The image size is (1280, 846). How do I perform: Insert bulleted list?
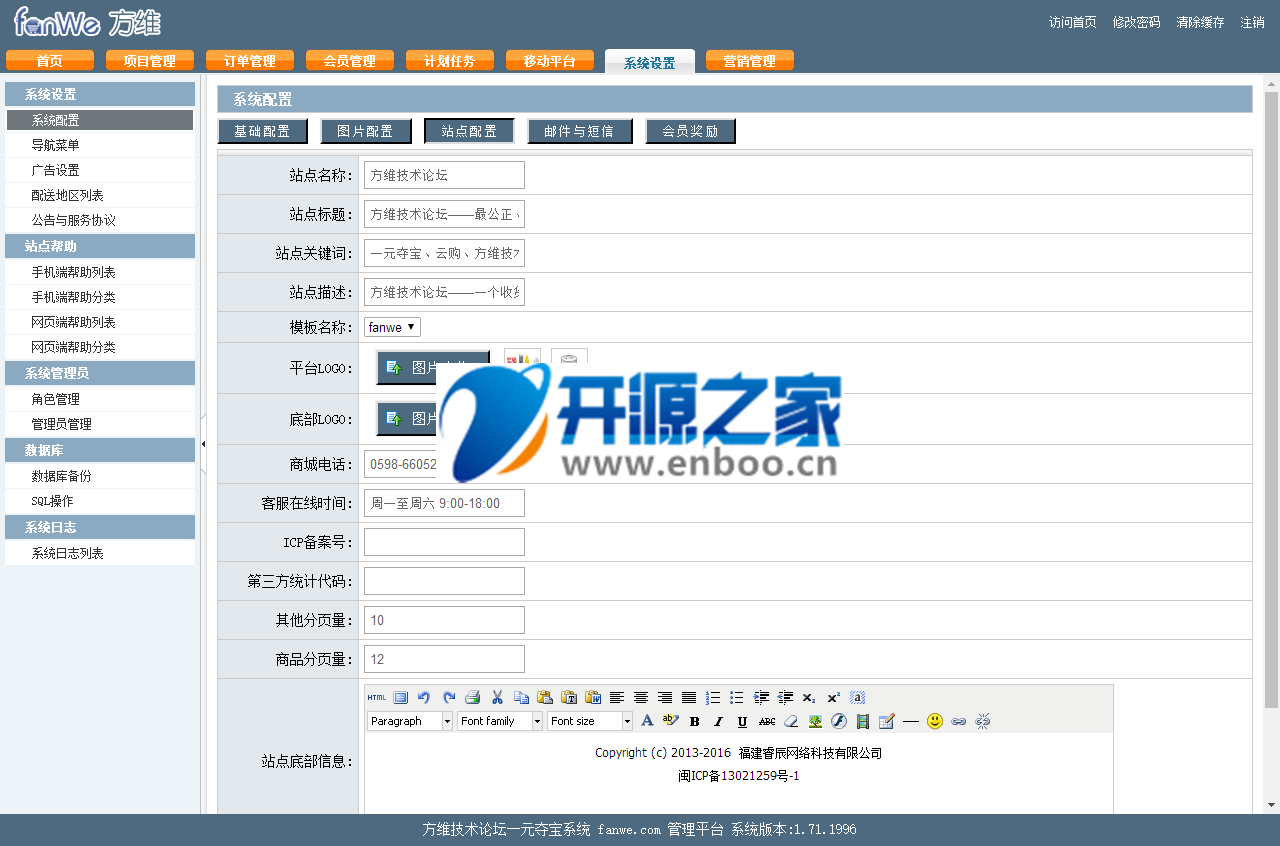pos(737,697)
